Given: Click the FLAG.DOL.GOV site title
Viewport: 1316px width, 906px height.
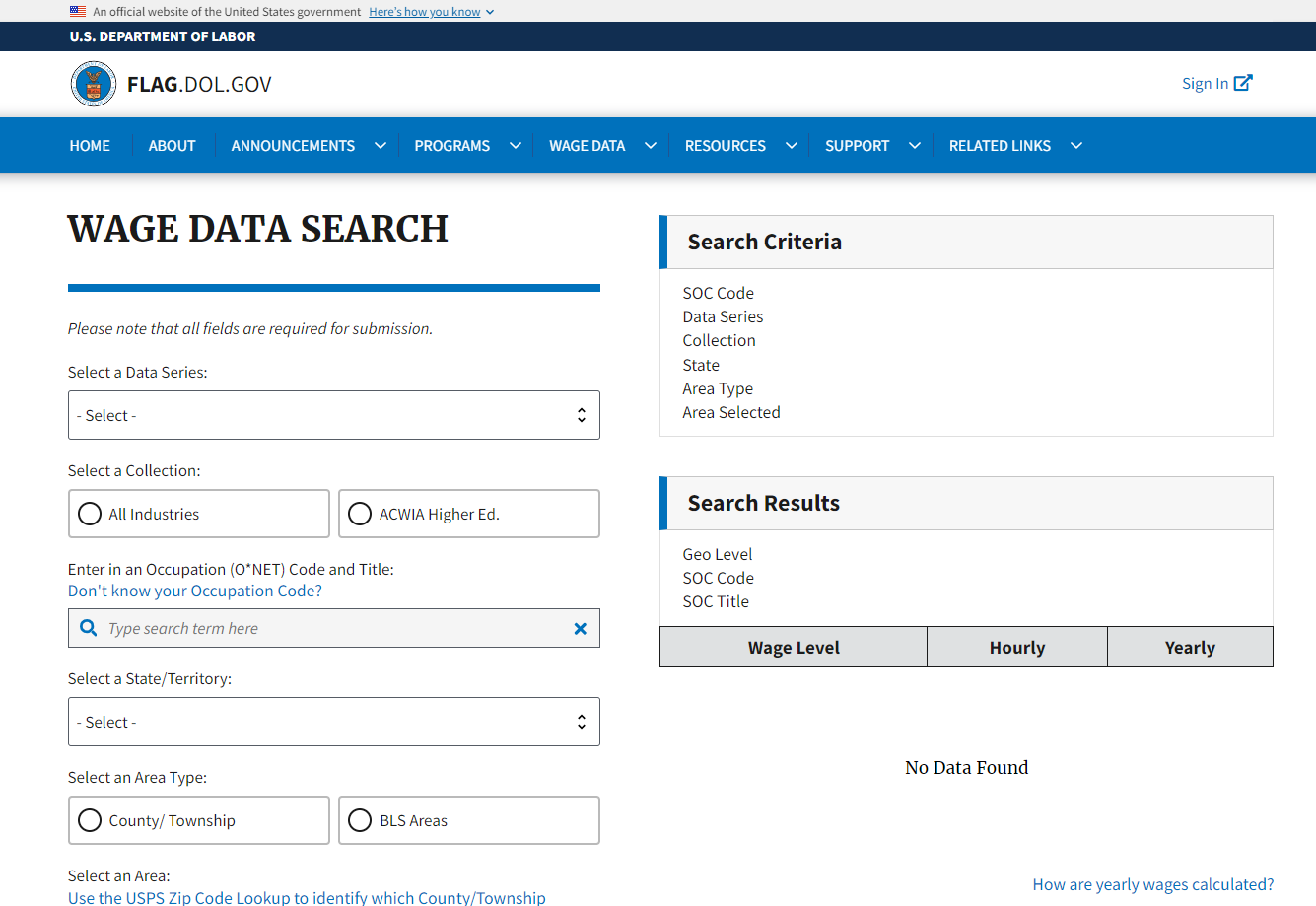Looking at the screenshot, I should coord(199,85).
